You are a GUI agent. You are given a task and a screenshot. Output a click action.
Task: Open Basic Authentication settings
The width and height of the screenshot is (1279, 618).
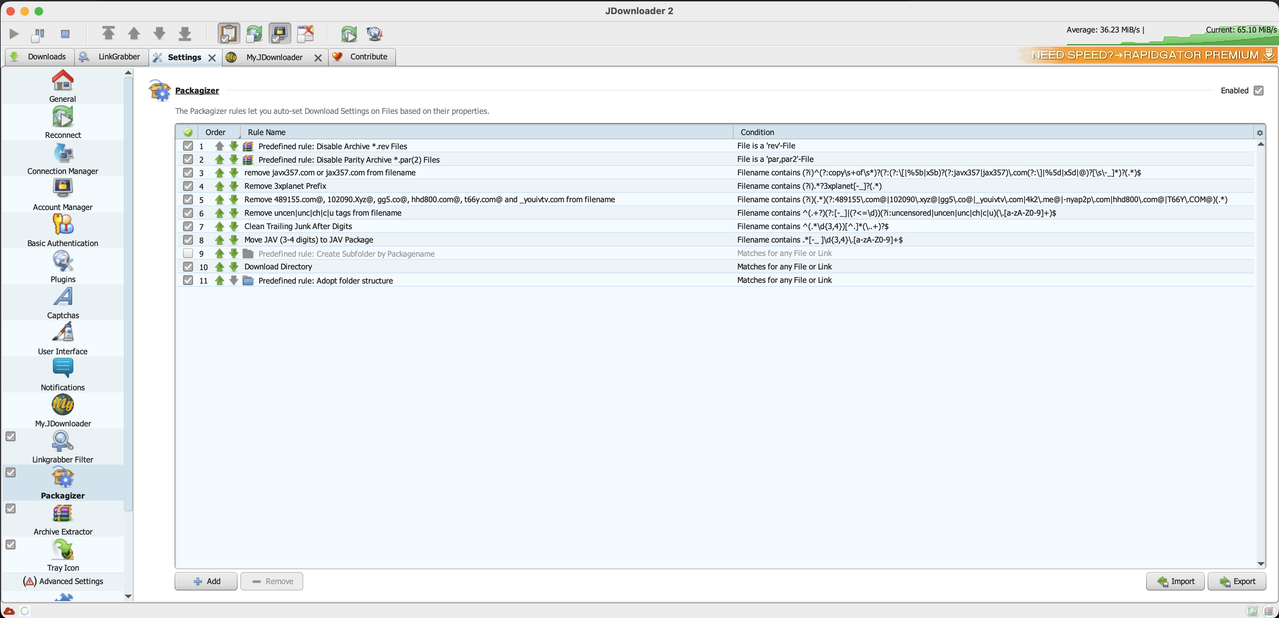(x=62, y=230)
